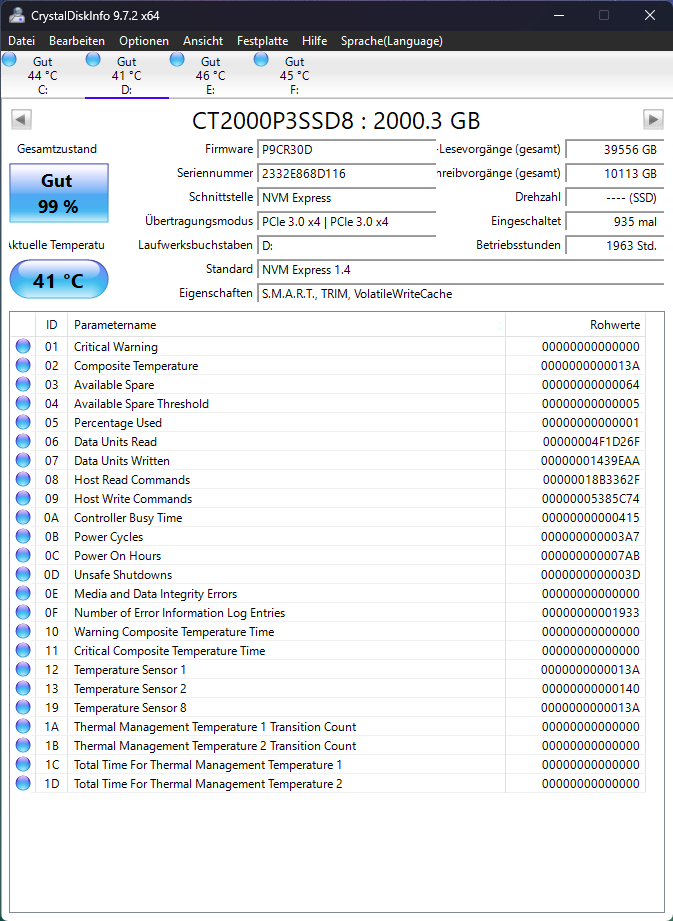Click the 41 °C temperature button

(59, 280)
